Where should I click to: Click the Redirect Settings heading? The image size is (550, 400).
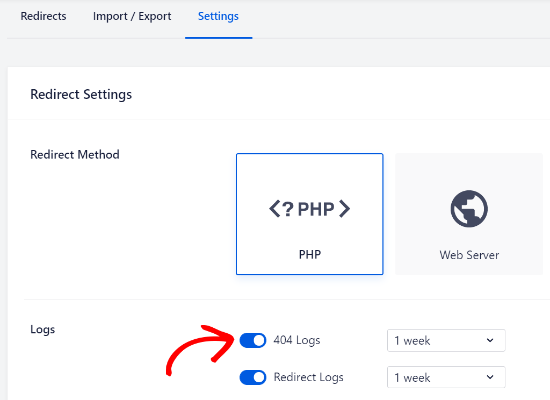[81, 94]
